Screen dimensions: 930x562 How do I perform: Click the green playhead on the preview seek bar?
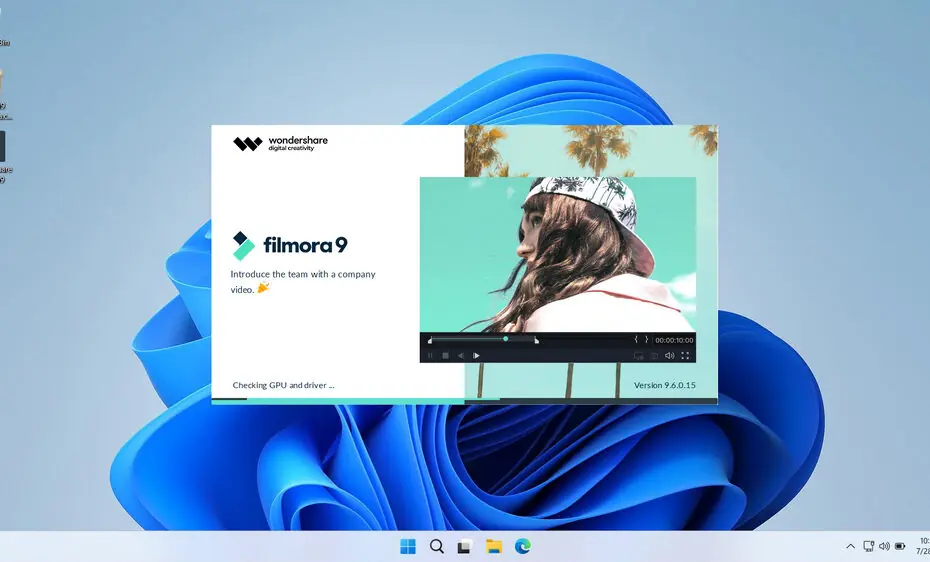[505, 339]
